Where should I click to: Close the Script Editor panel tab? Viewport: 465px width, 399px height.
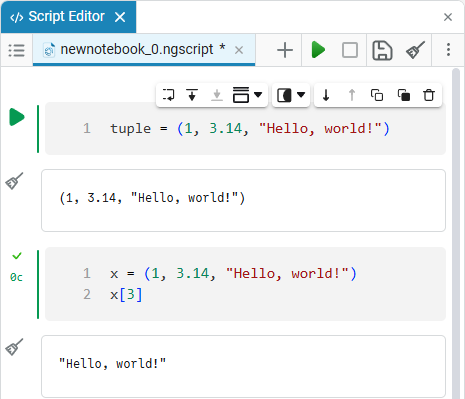(120, 17)
